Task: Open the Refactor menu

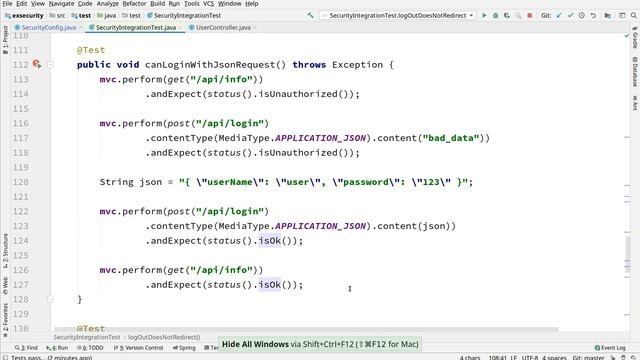Action: (134, 4)
